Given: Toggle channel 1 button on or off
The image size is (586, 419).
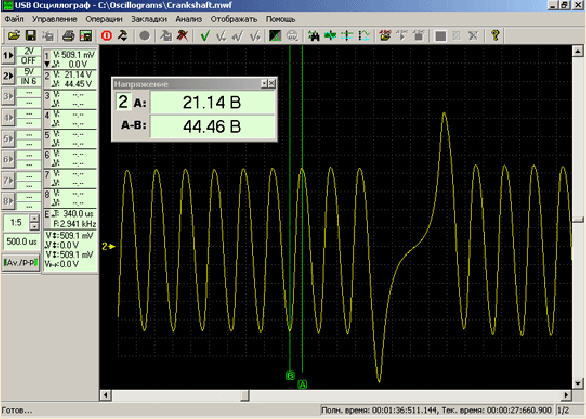Looking at the screenshot, I should pos(8,56).
